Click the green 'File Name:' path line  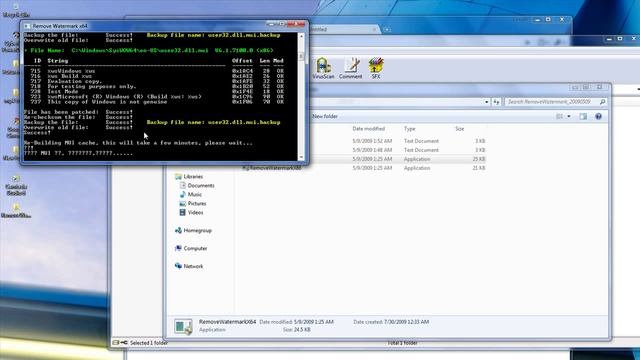tap(149, 50)
